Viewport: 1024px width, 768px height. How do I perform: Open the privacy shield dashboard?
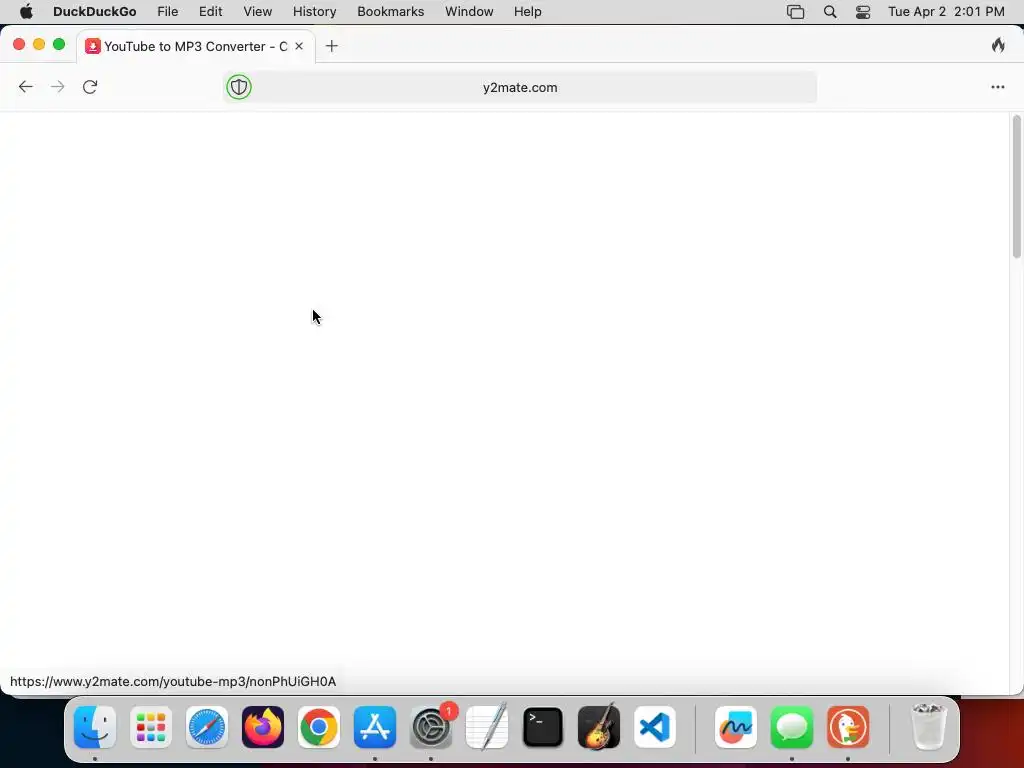239,87
